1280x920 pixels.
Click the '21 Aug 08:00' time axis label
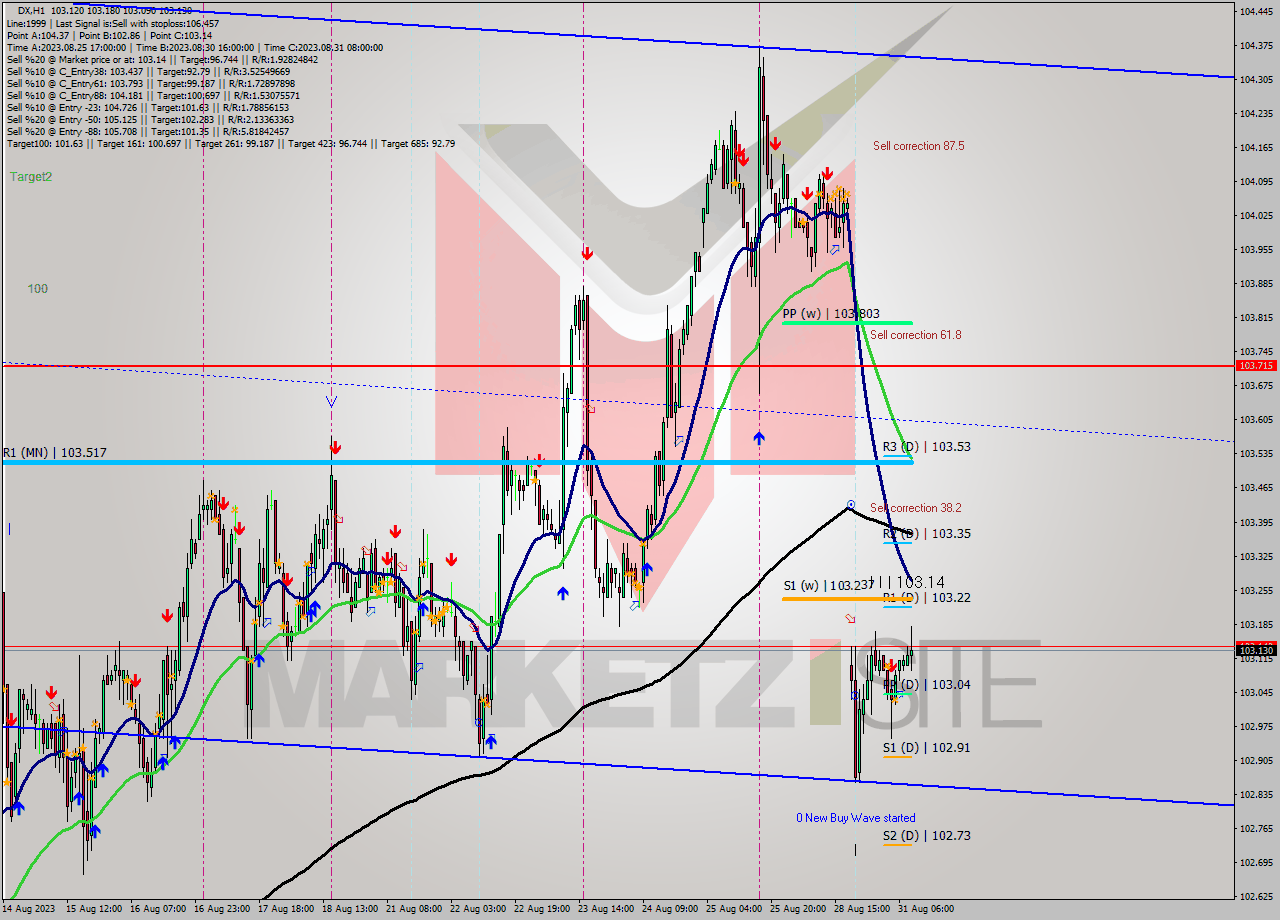(x=414, y=909)
